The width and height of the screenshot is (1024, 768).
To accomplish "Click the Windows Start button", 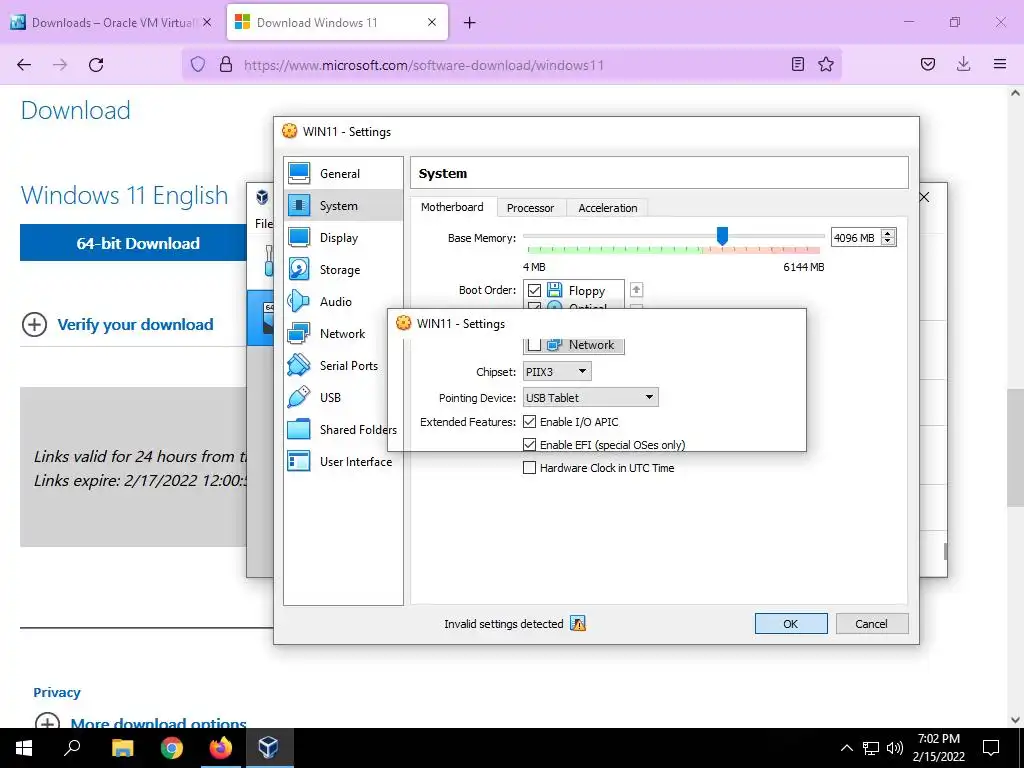I will point(24,748).
